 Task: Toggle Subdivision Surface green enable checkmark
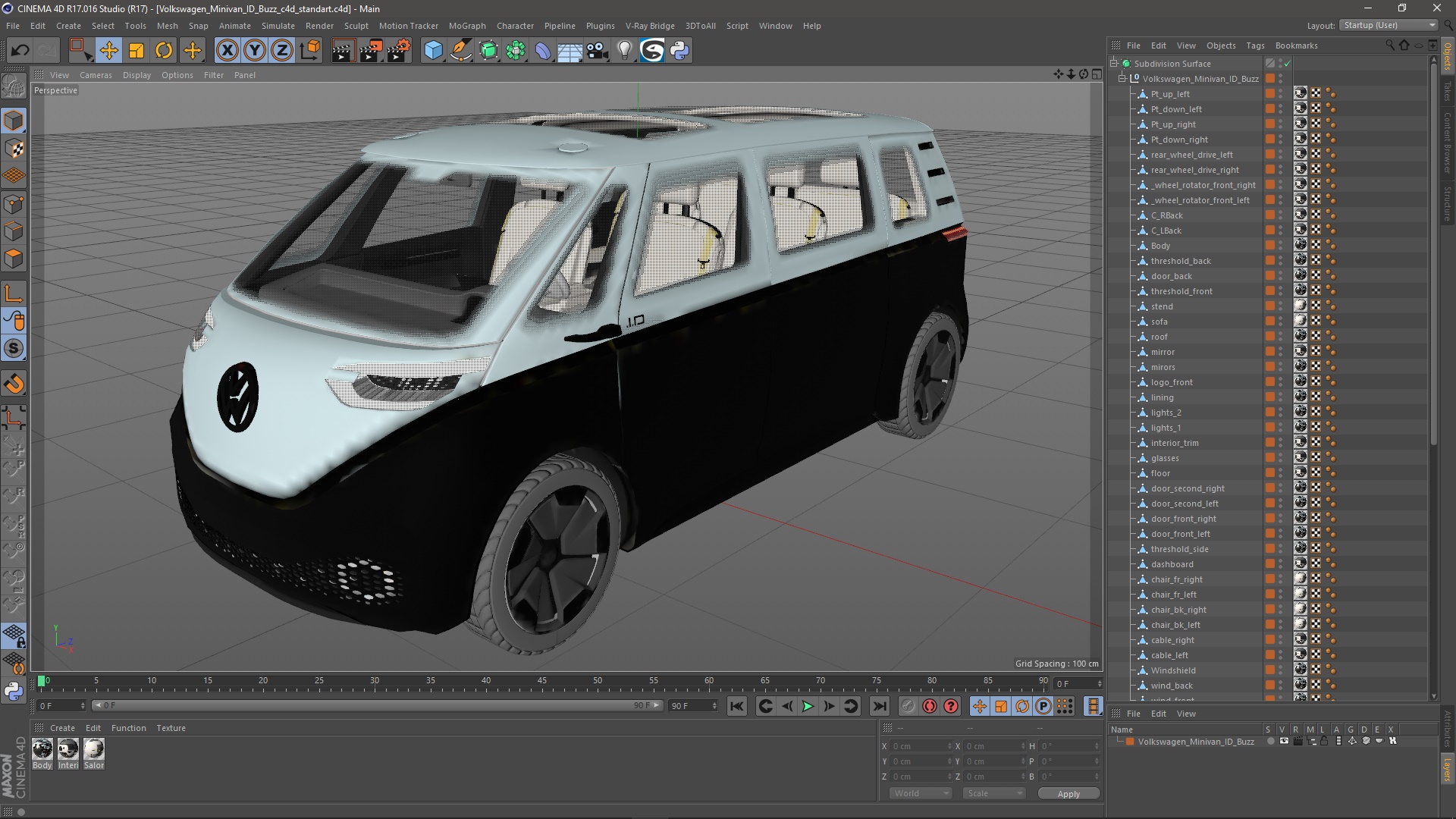(1287, 64)
